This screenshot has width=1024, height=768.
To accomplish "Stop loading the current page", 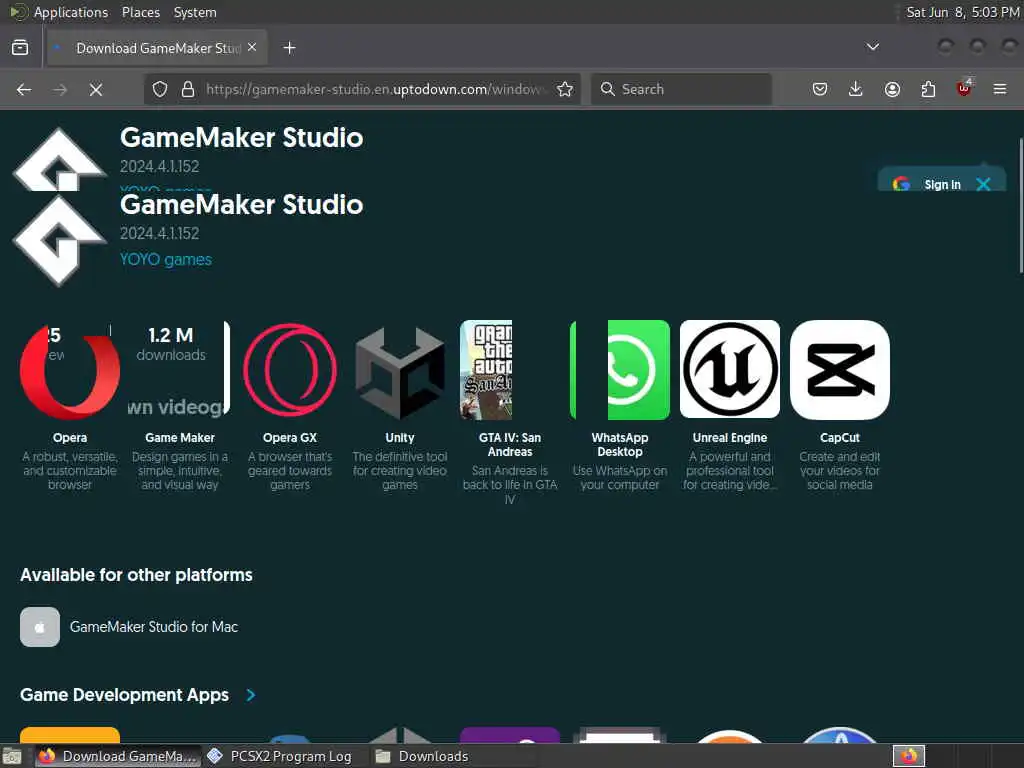I will point(96,89).
